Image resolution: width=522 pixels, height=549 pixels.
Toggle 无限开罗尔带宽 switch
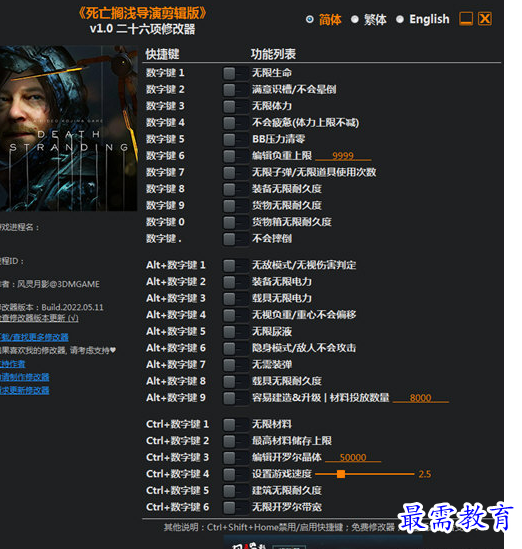pyautogui.click(x=235, y=507)
